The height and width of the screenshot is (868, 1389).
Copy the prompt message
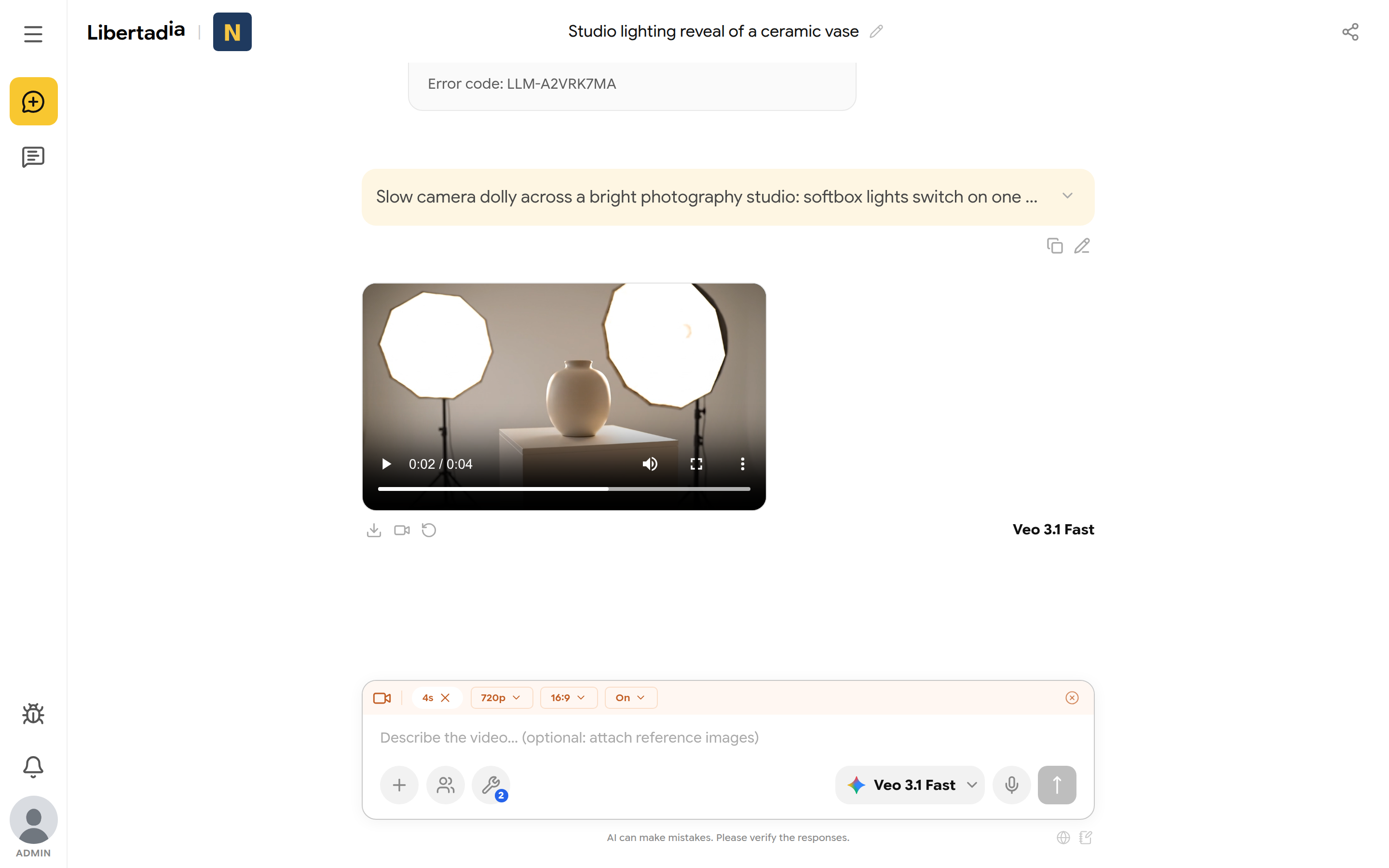click(1054, 246)
